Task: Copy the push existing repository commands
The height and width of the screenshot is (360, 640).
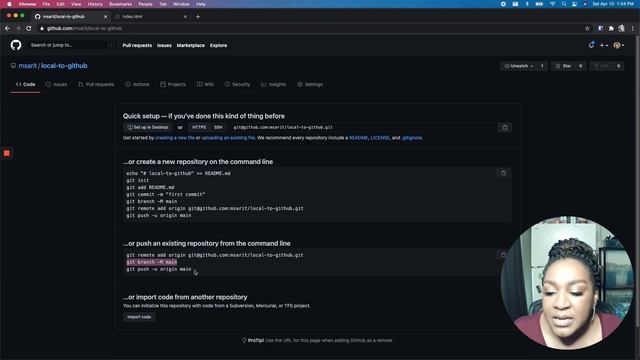Action: tap(503, 255)
